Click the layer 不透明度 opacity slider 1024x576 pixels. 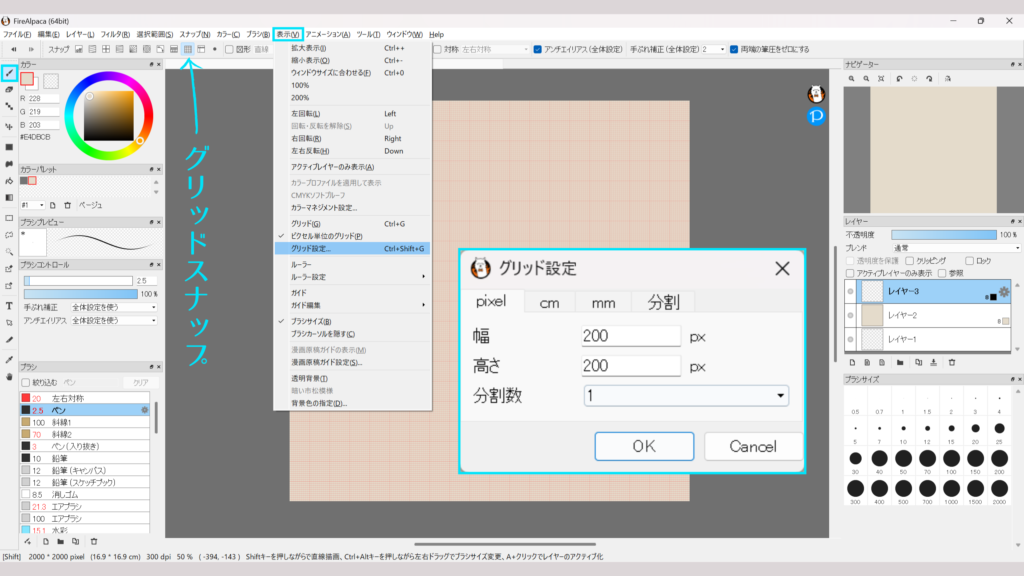click(941, 234)
